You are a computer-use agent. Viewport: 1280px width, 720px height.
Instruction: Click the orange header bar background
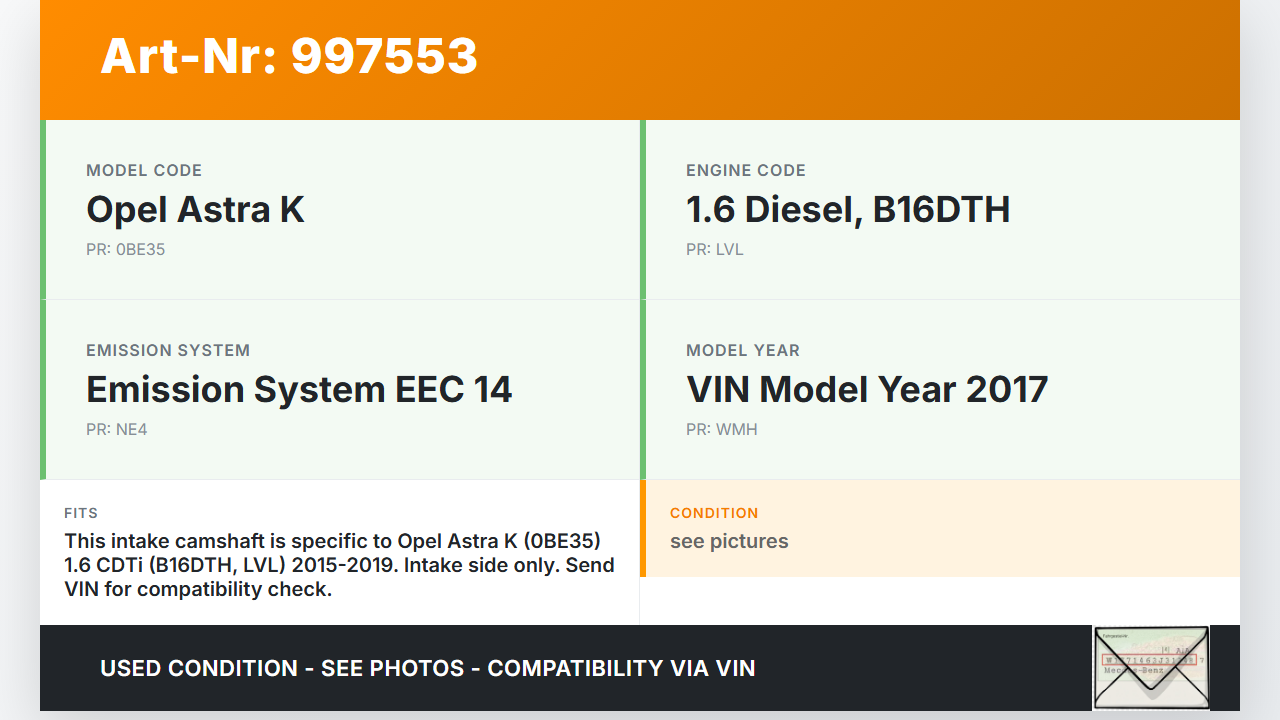(x=850, y=60)
